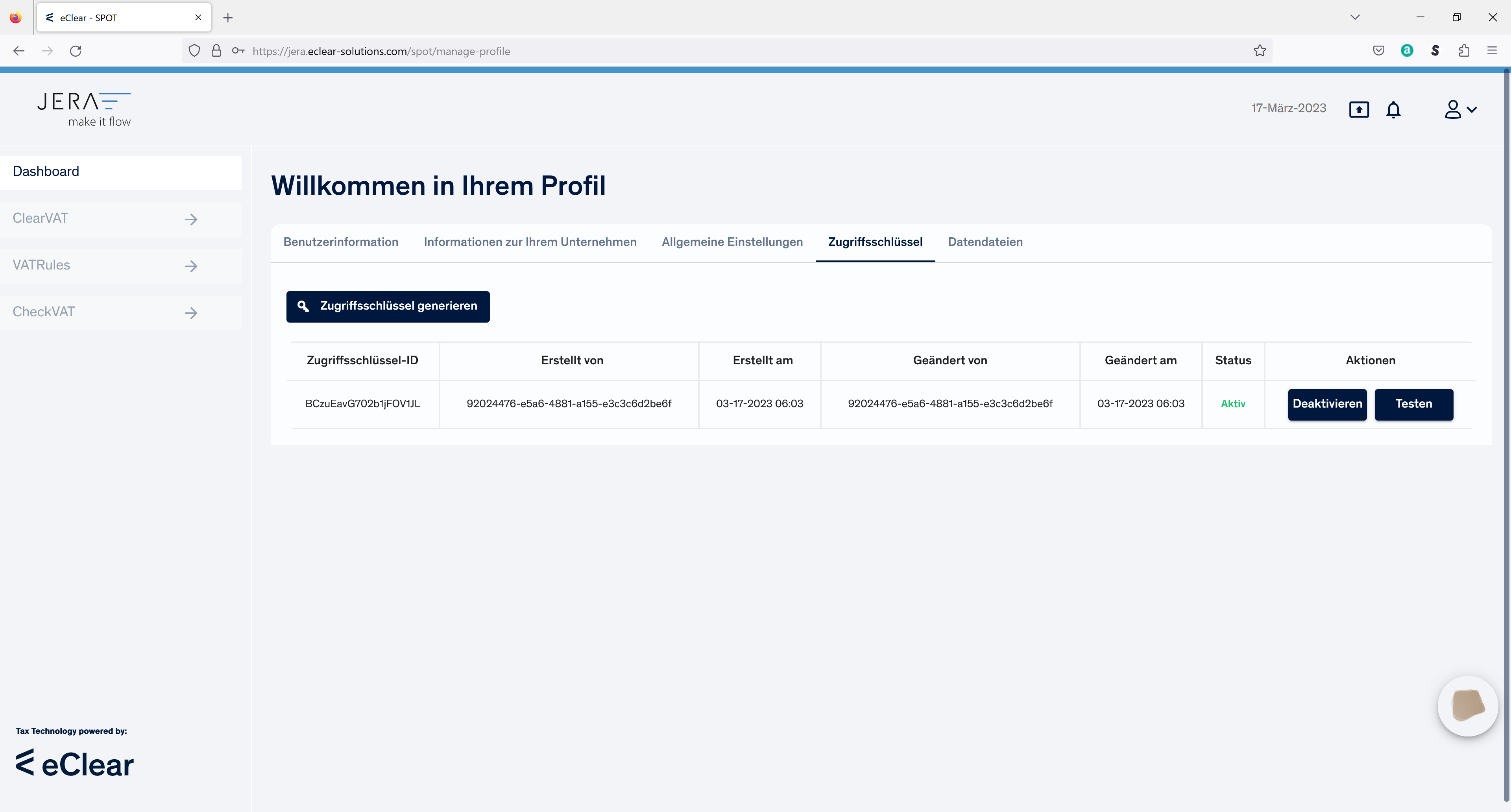Switch to the Benutzerinformation tab
Screen dimensions: 1511x812
point(341,242)
